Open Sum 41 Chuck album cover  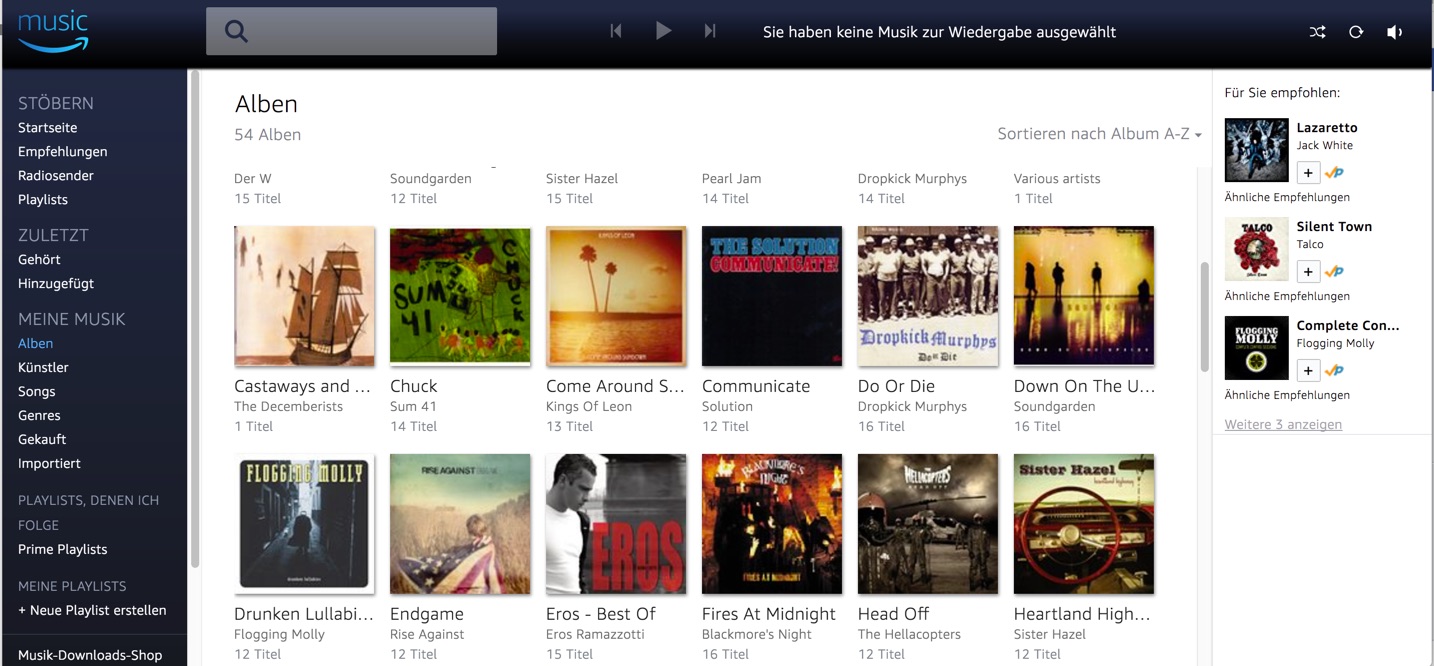point(460,296)
